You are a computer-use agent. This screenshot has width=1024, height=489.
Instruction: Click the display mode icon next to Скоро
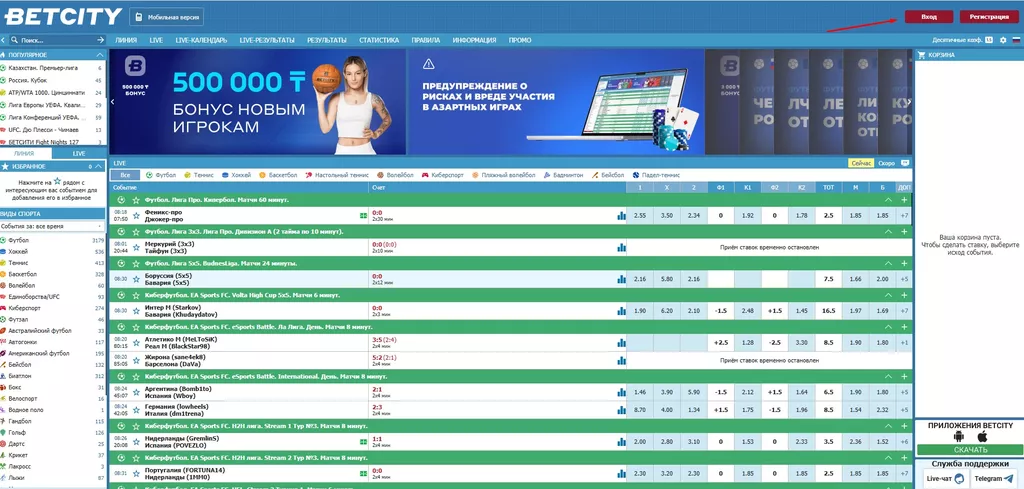pos(904,163)
